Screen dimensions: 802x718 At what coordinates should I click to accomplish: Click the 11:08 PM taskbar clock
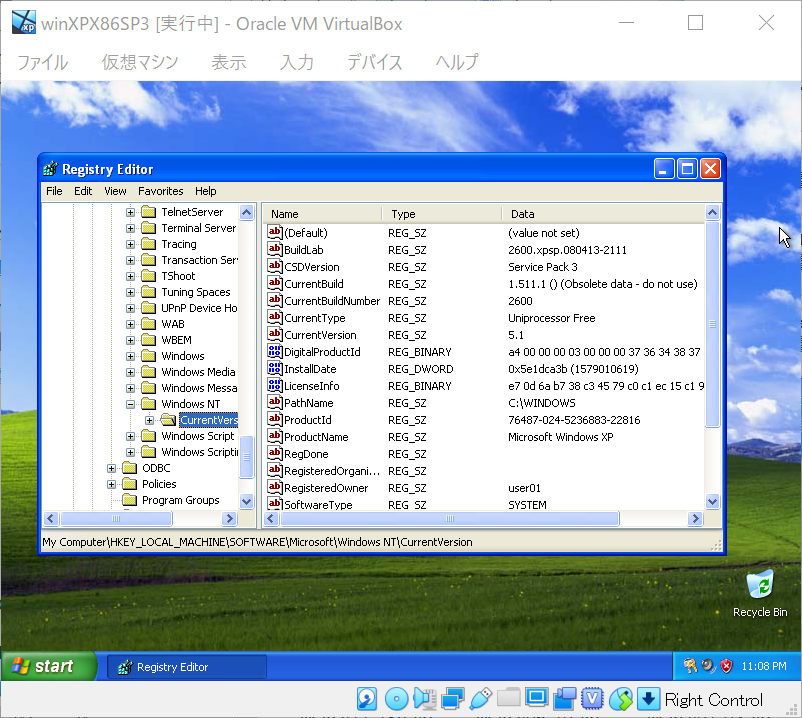[764, 666]
